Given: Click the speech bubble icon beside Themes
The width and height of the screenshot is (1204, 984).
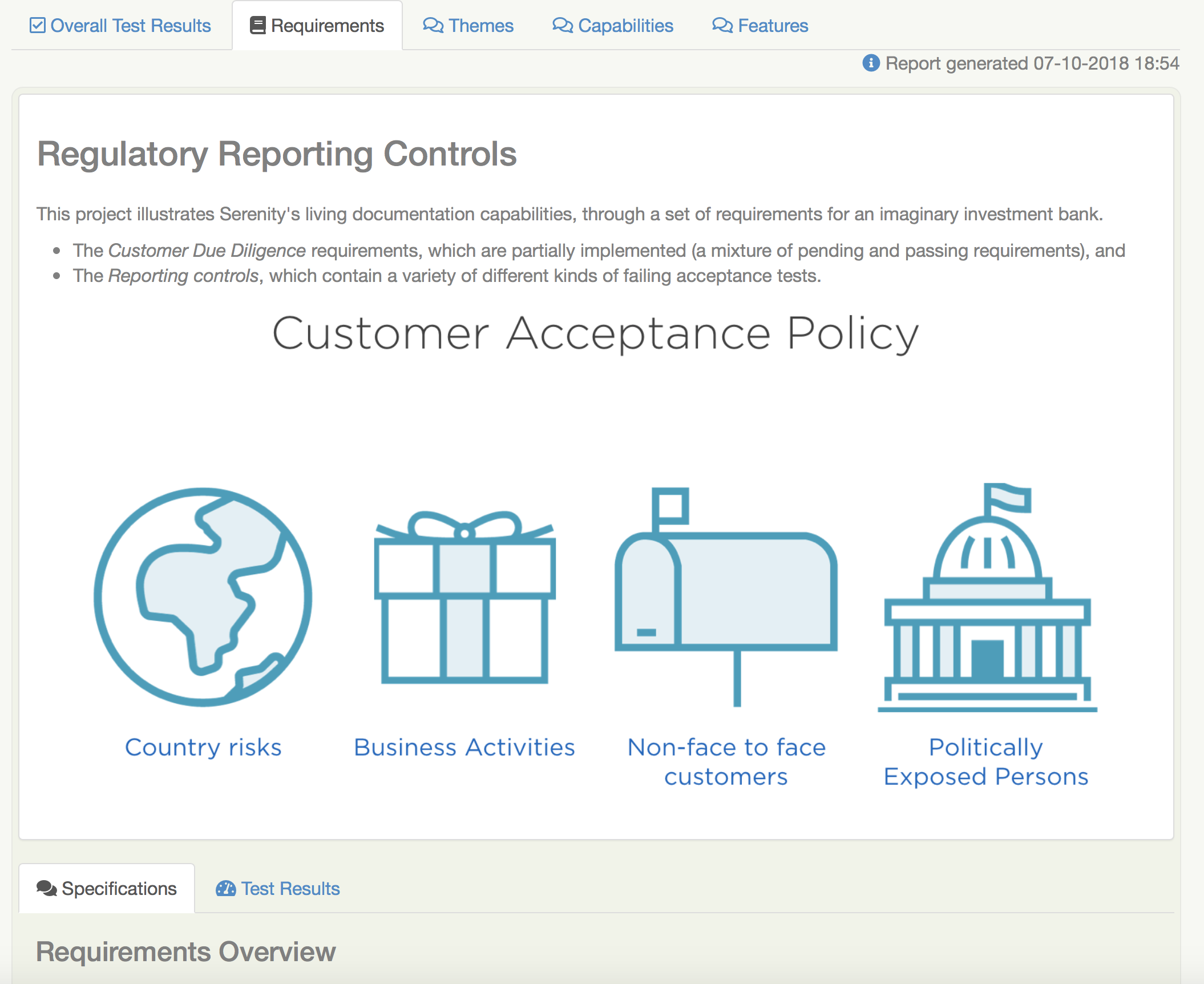Looking at the screenshot, I should 433,26.
